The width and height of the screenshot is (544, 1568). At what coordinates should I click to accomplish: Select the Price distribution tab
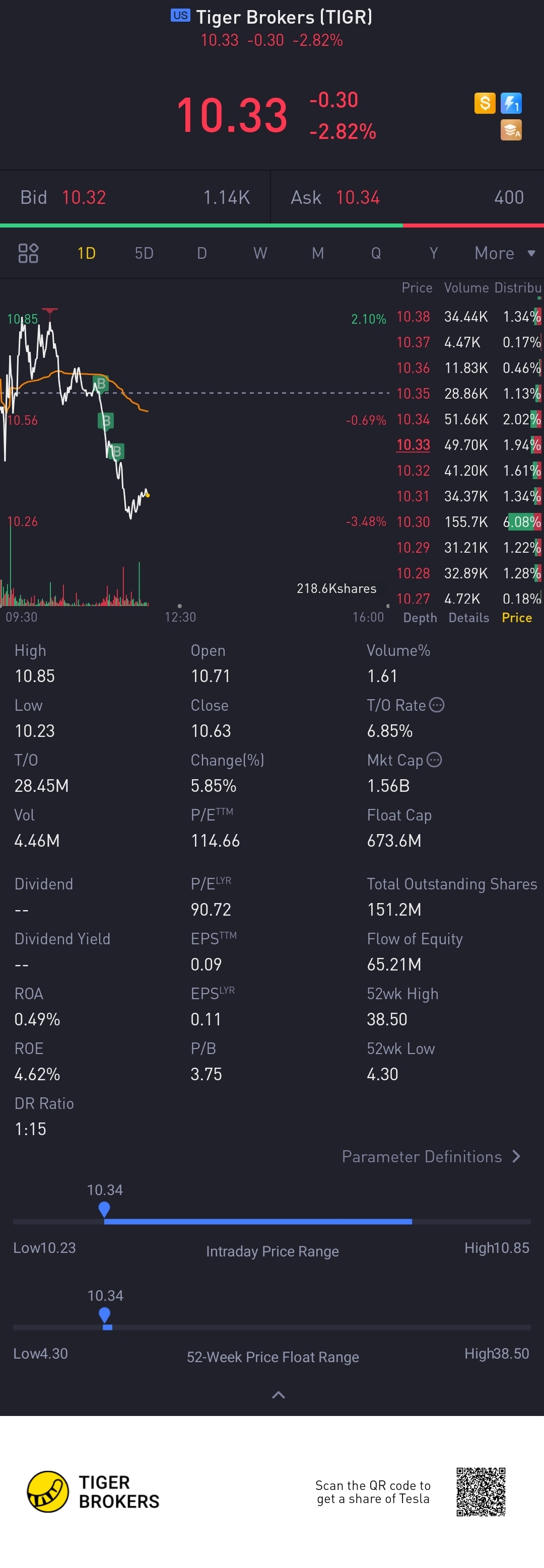click(x=517, y=618)
